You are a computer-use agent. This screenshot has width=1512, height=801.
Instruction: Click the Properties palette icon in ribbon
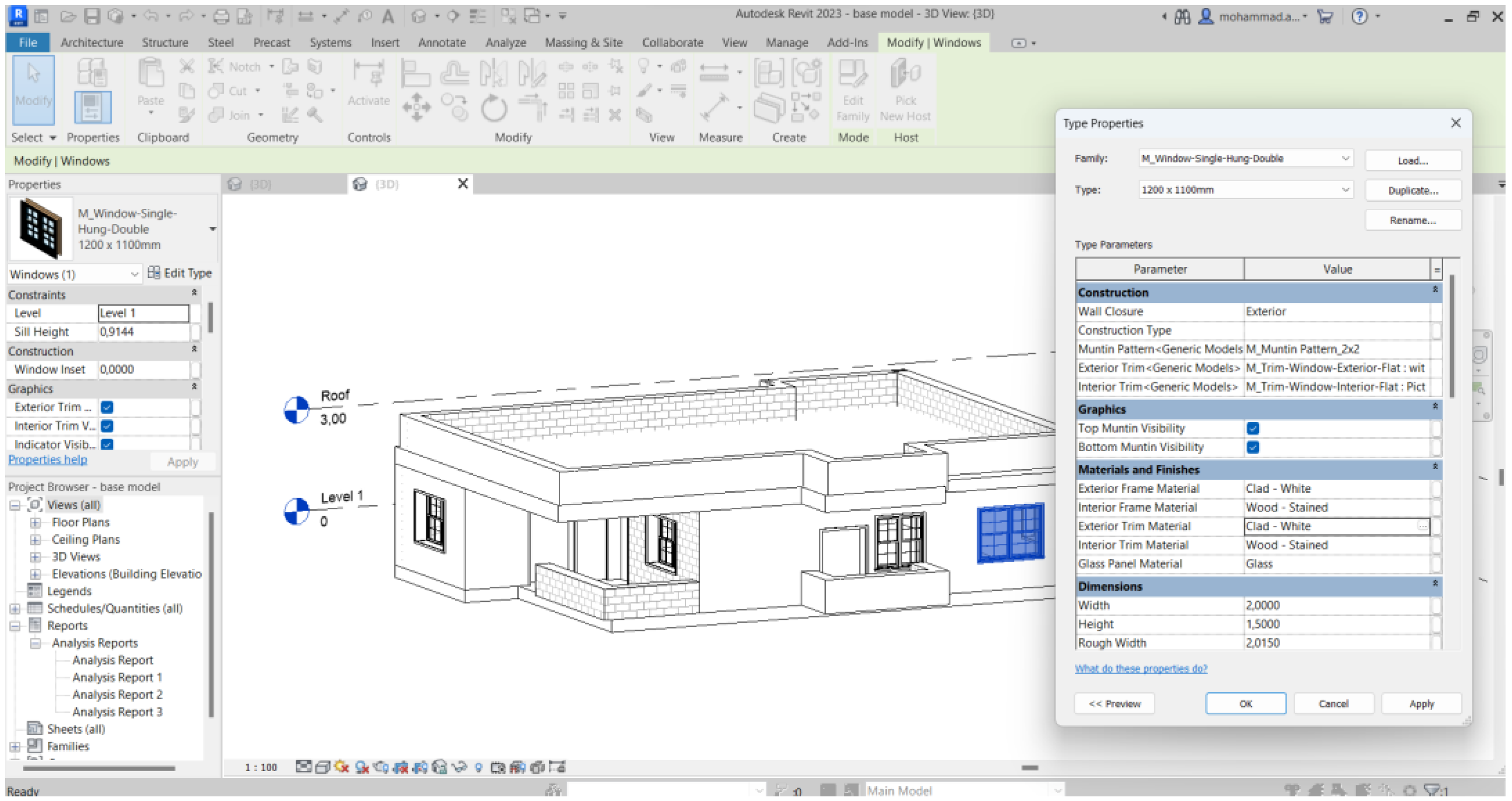click(x=92, y=108)
